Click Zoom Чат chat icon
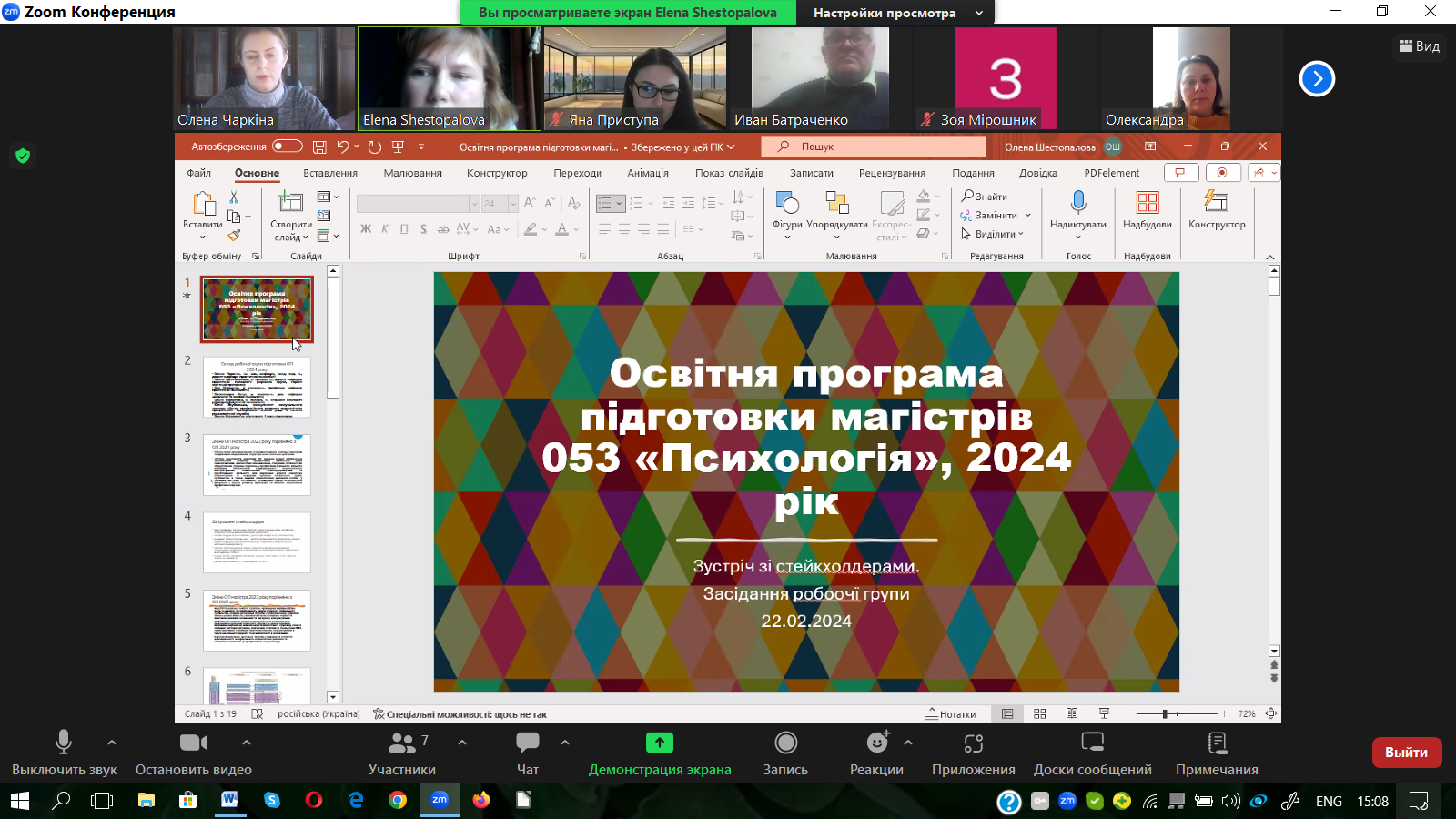 point(528,743)
